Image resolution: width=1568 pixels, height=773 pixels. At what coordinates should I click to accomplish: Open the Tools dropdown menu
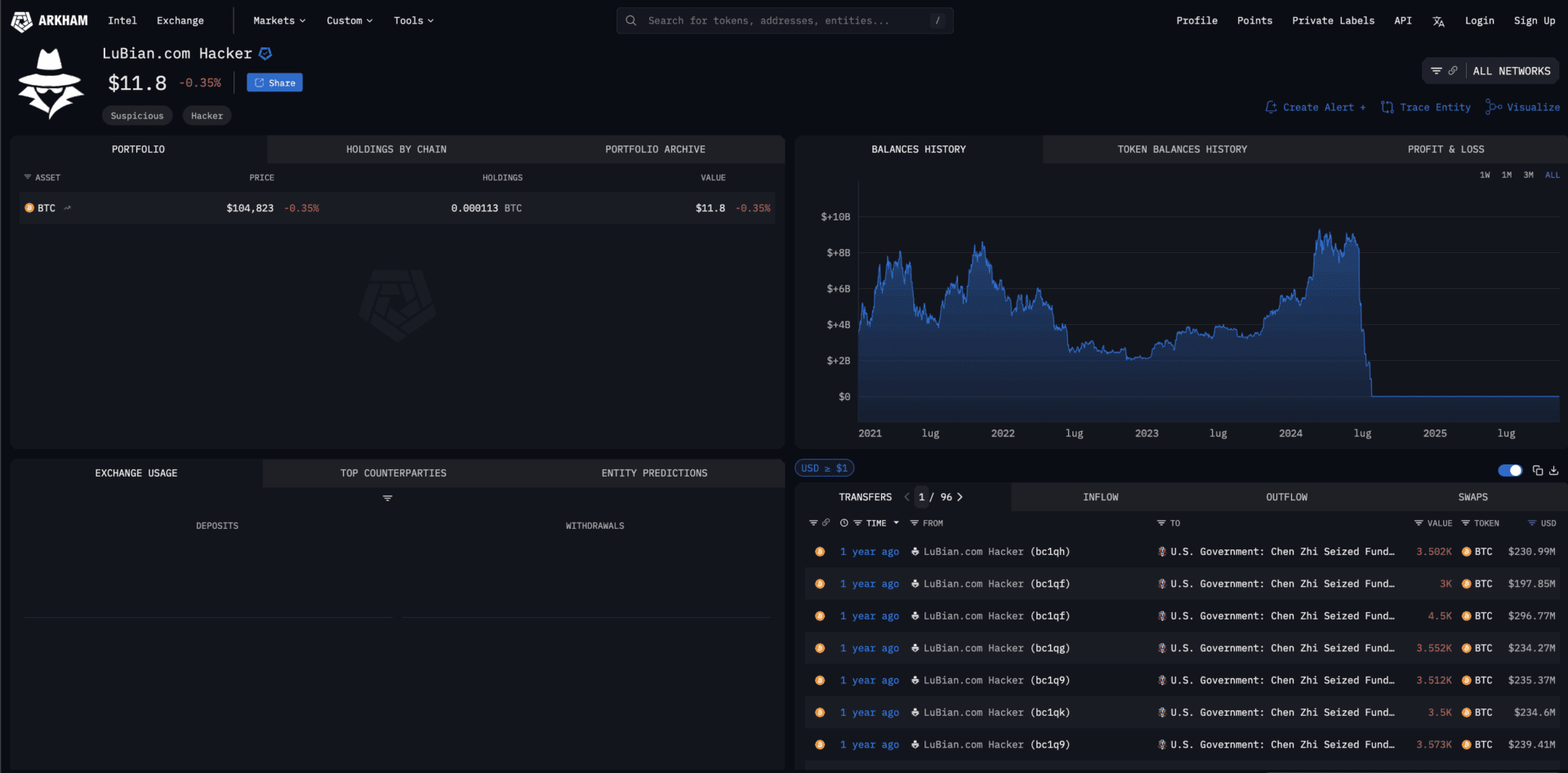point(413,20)
